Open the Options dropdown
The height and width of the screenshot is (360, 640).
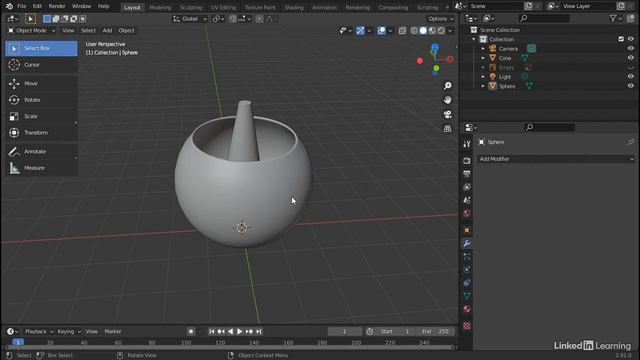(440, 19)
